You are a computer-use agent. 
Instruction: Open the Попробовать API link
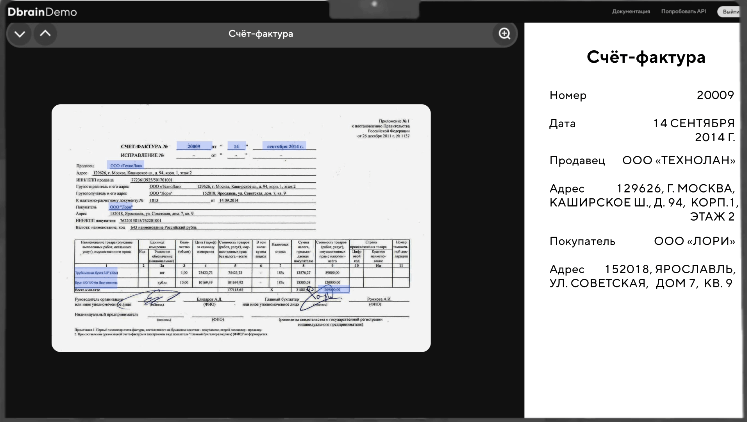click(x=683, y=11)
